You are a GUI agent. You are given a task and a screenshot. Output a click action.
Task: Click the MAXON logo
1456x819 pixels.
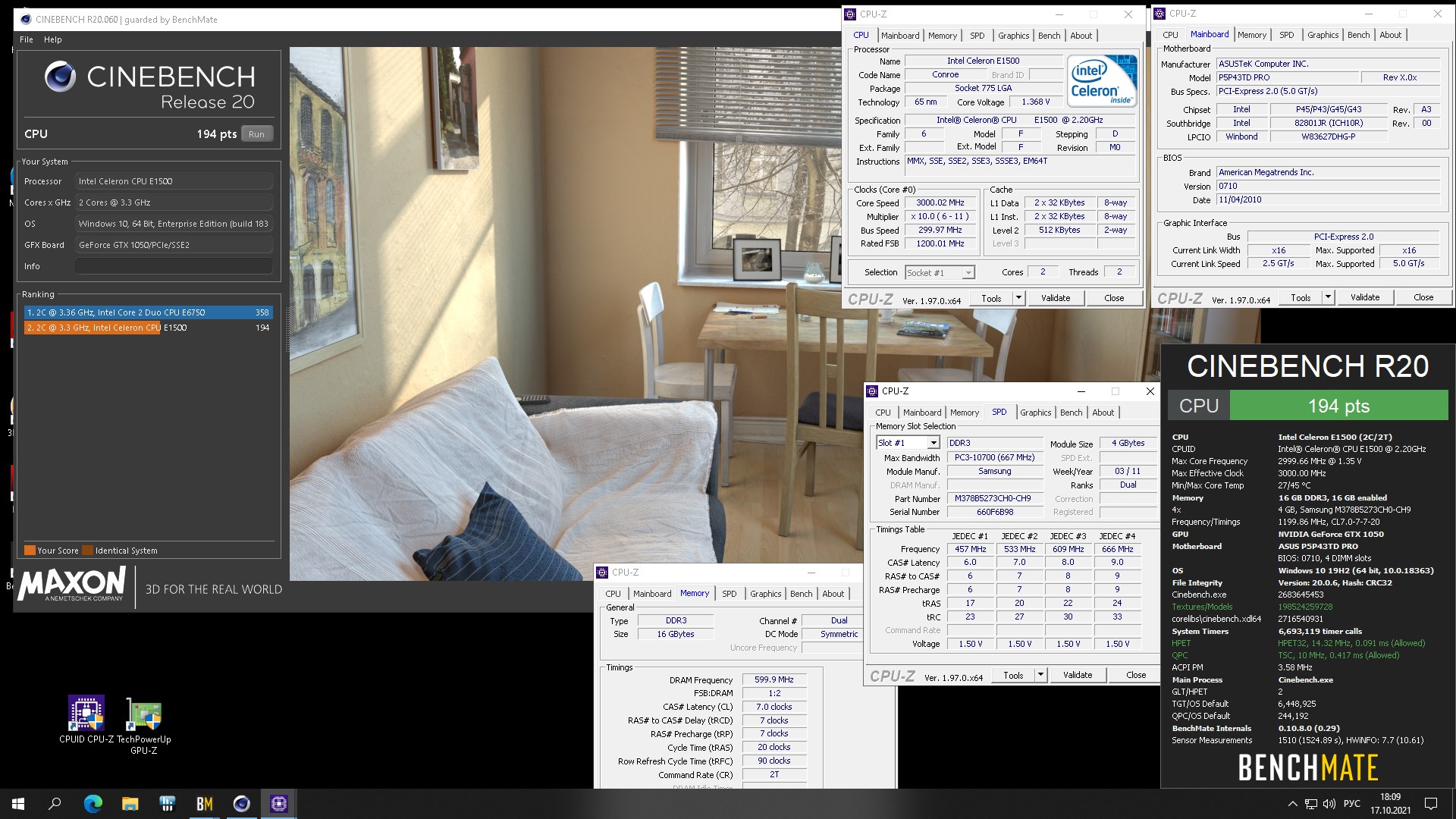click(x=72, y=584)
